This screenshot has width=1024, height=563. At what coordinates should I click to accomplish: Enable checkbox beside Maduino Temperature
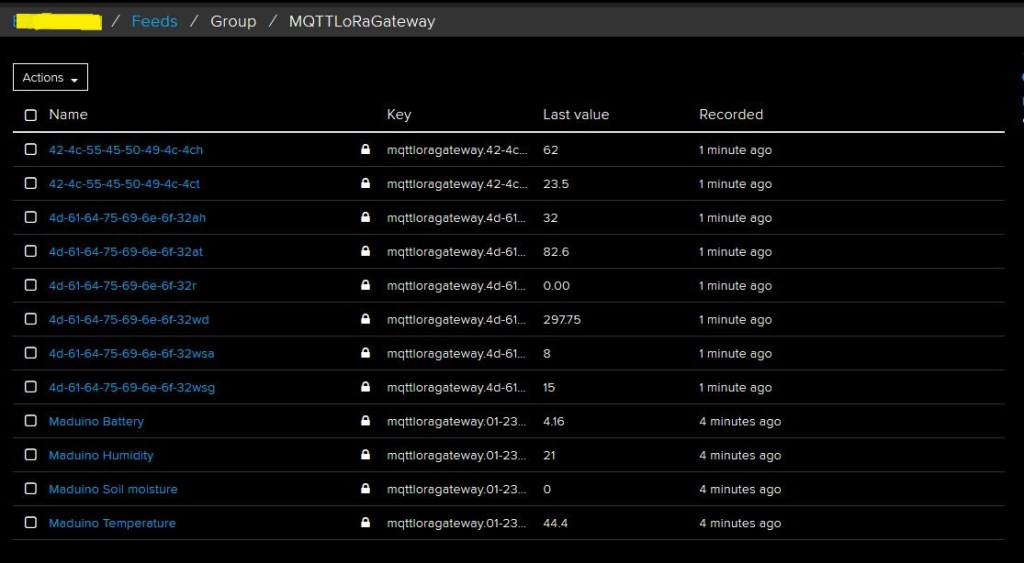coord(31,524)
